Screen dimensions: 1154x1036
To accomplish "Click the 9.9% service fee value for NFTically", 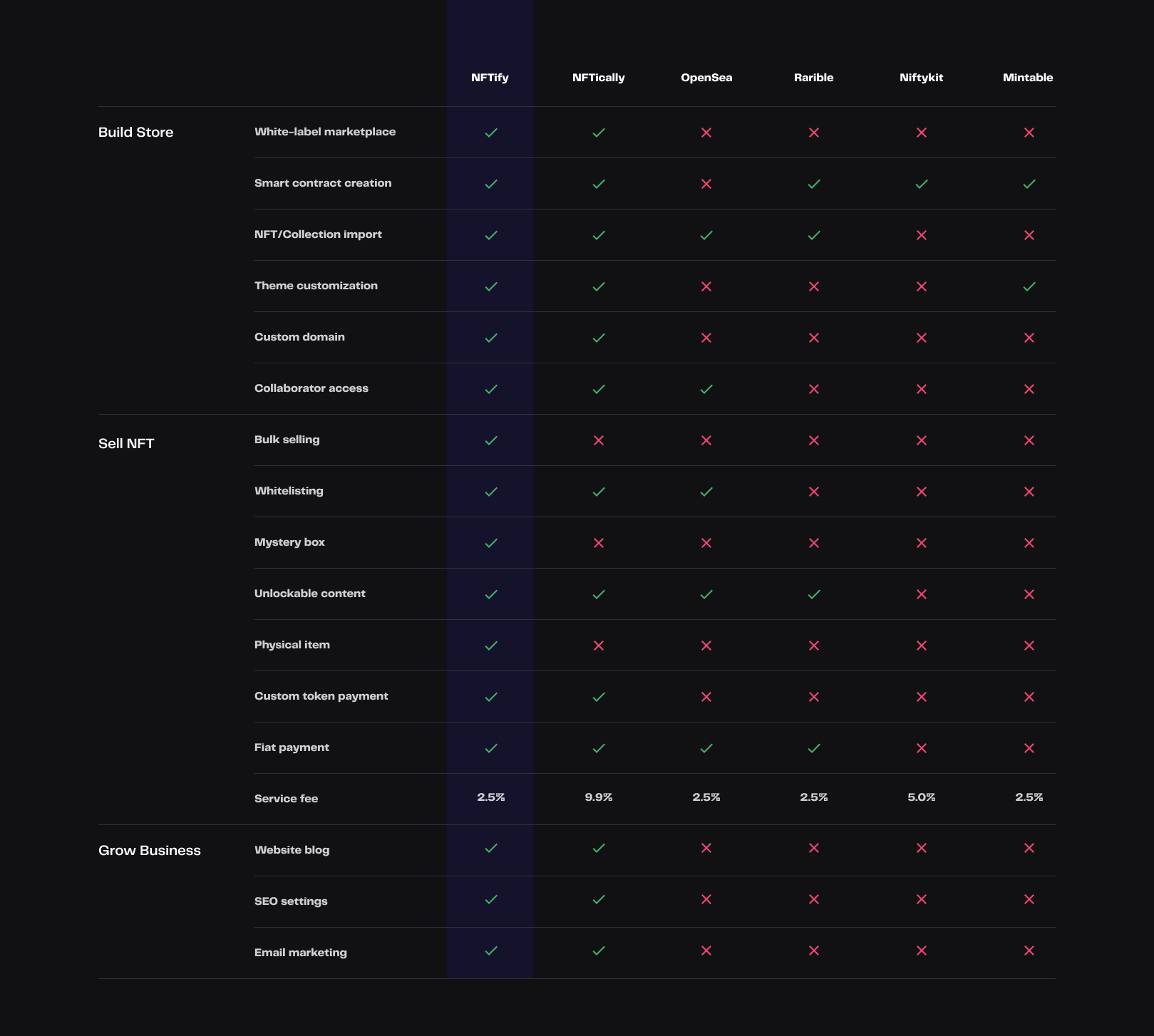I will pyautogui.click(x=598, y=798).
